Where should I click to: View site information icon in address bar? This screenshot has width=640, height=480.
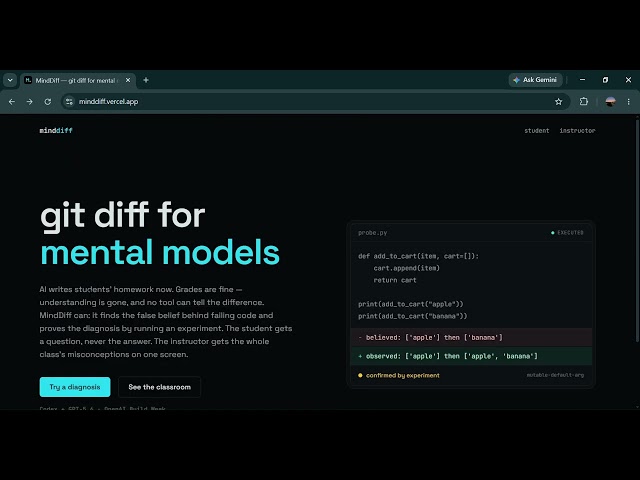point(69,102)
